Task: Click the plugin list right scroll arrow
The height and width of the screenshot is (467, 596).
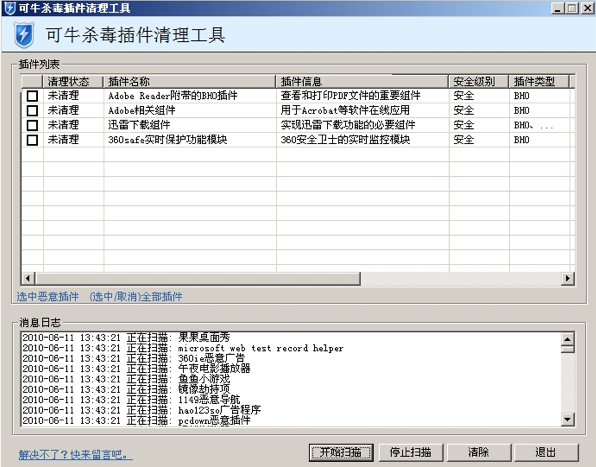Action: (x=567, y=279)
